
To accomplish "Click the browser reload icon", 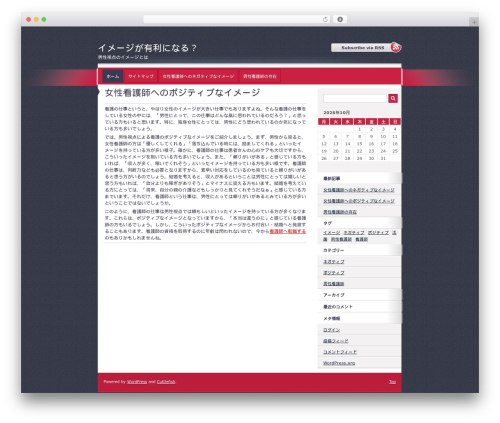I will click(325, 19).
